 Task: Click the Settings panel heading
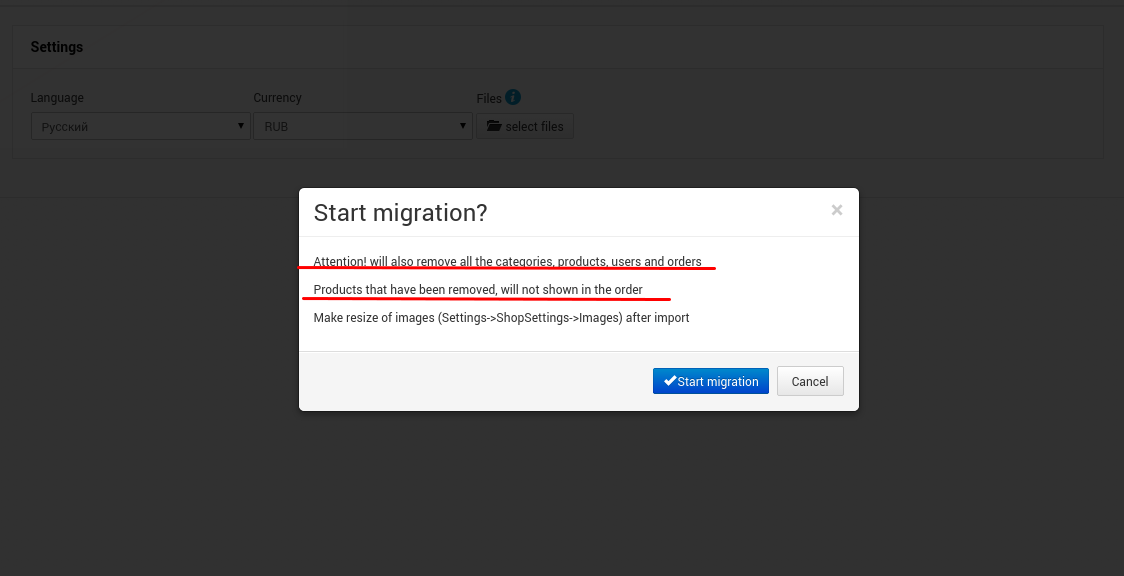coord(57,47)
